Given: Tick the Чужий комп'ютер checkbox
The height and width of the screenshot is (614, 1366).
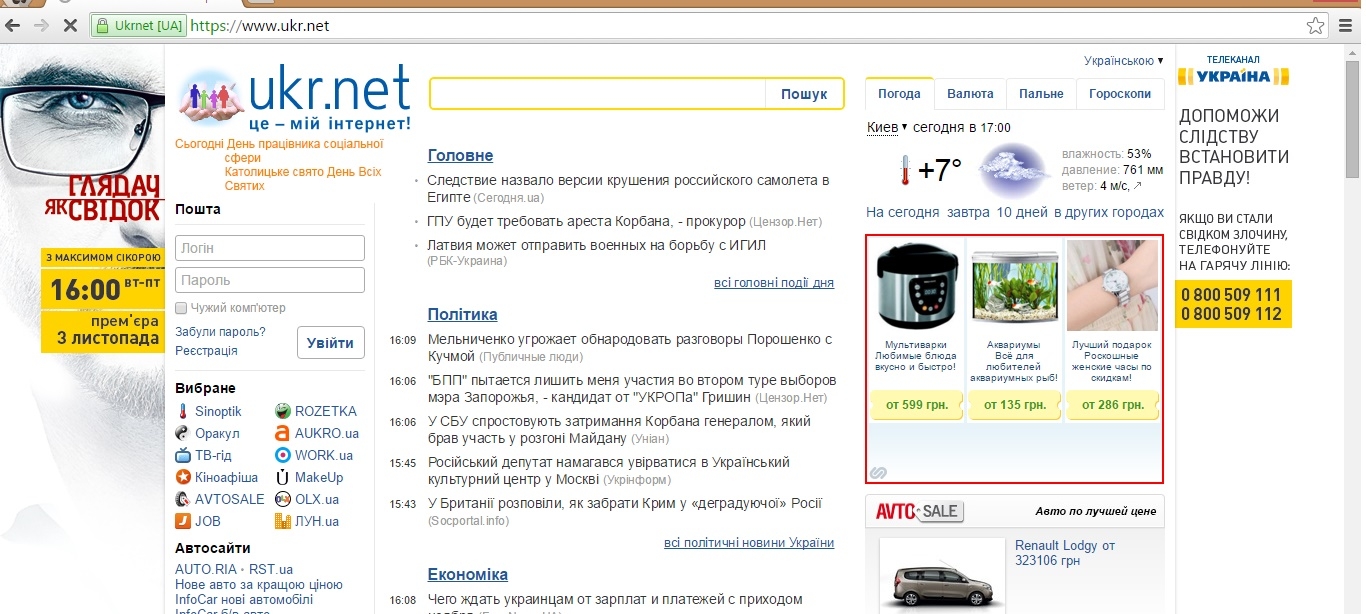Looking at the screenshot, I should pyautogui.click(x=181, y=308).
